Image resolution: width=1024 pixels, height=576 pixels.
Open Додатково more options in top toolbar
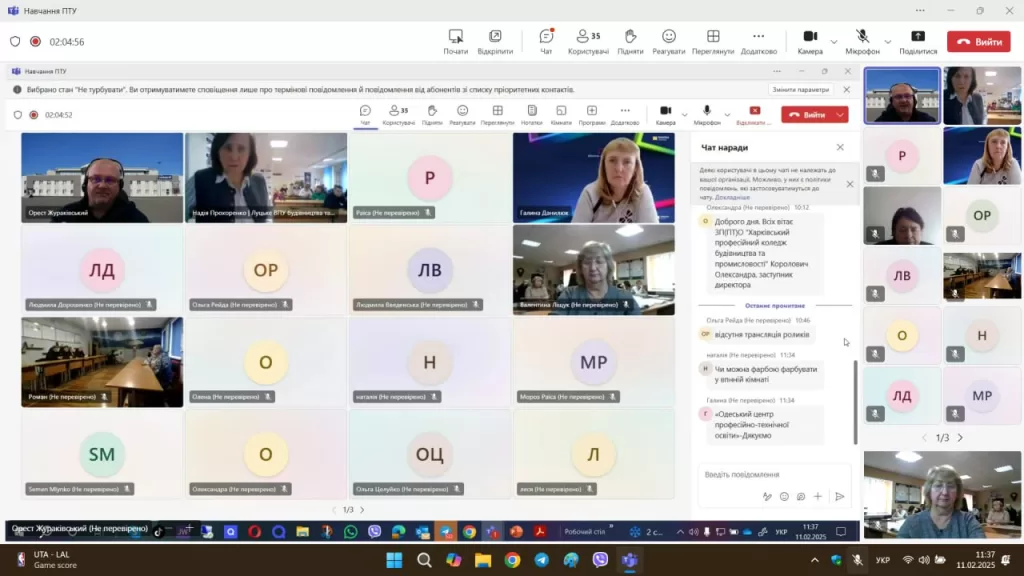[x=758, y=41]
